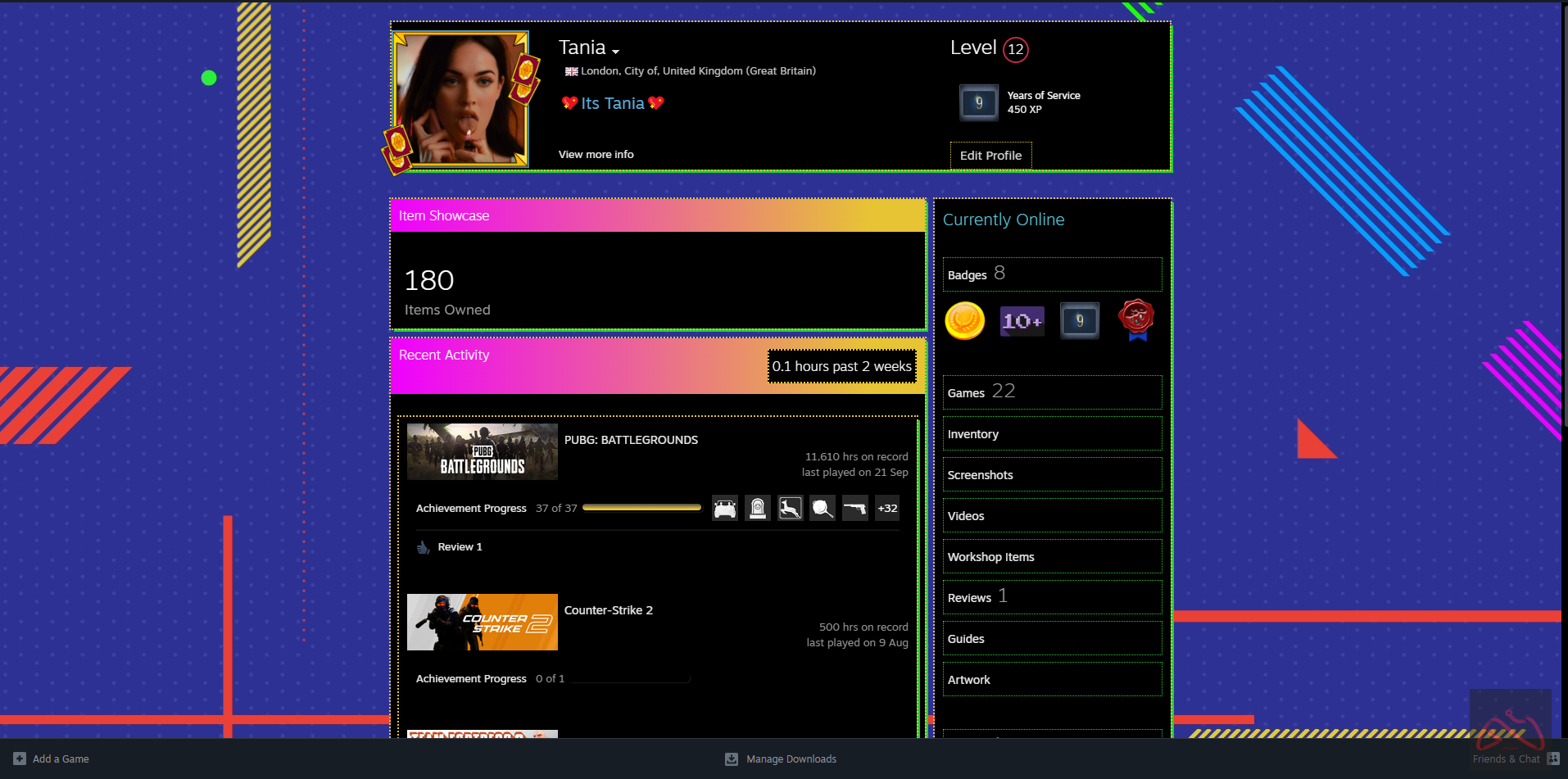The width and height of the screenshot is (1568, 779).
Task: Click the PUBG achievement progress bar
Action: [x=641, y=509]
